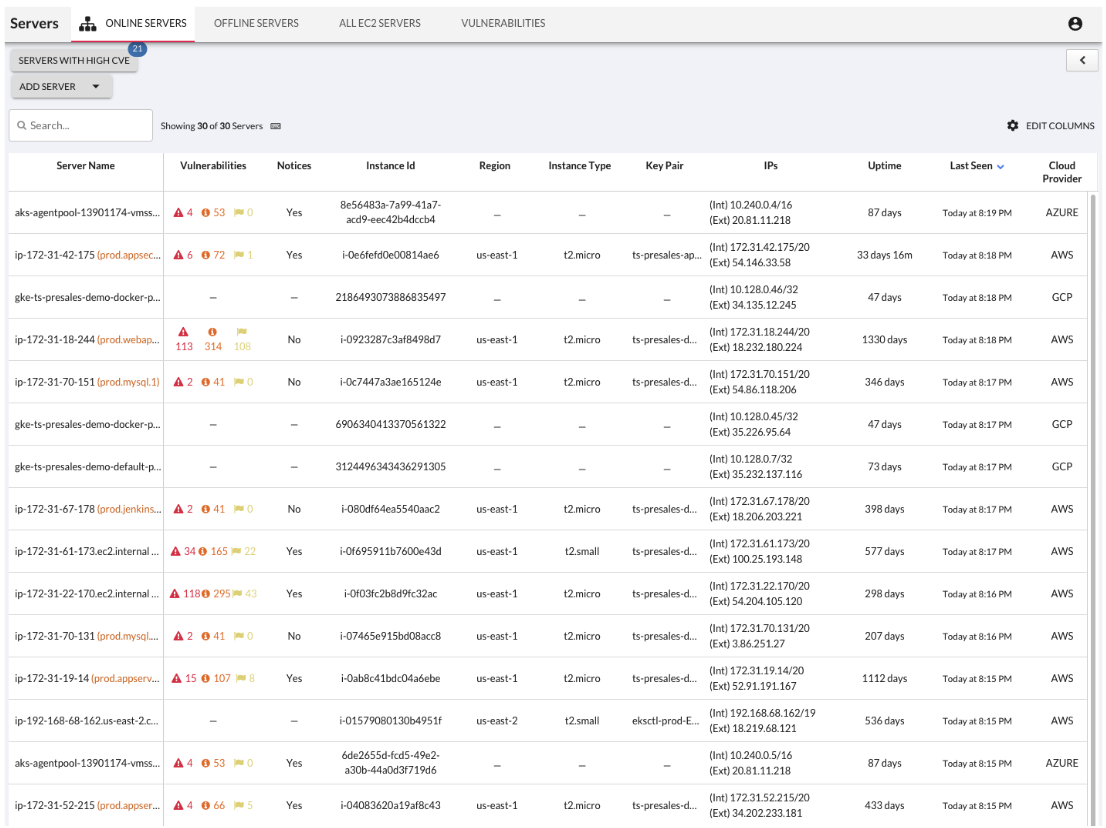Sort by the Uptime column header
The height and width of the screenshot is (828, 1106).
click(x=884, y=166)
